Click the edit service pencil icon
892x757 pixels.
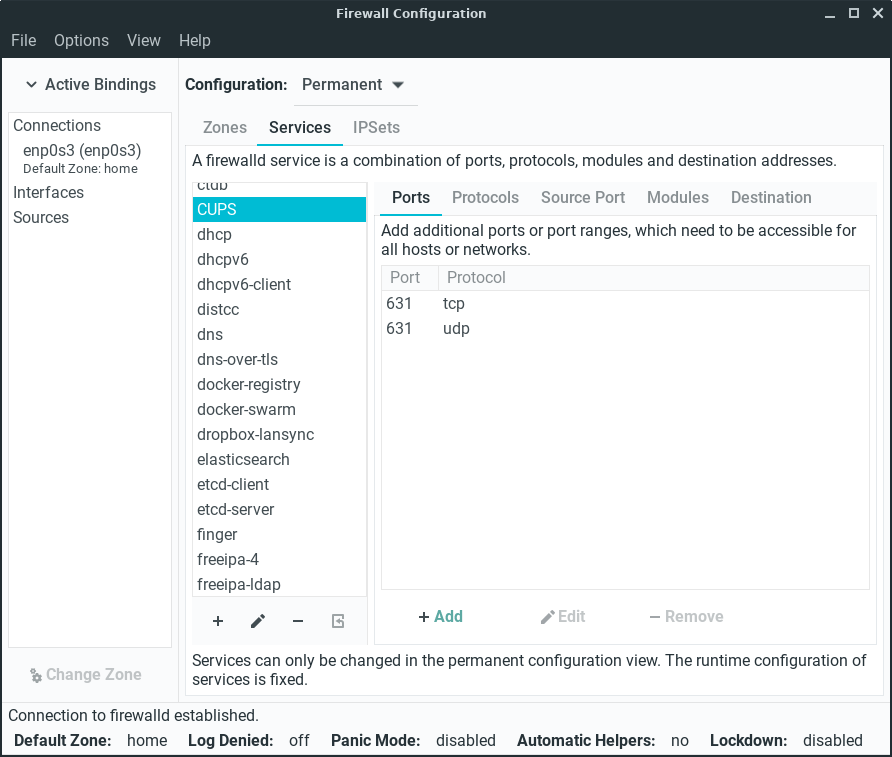(x=258, y=621)
